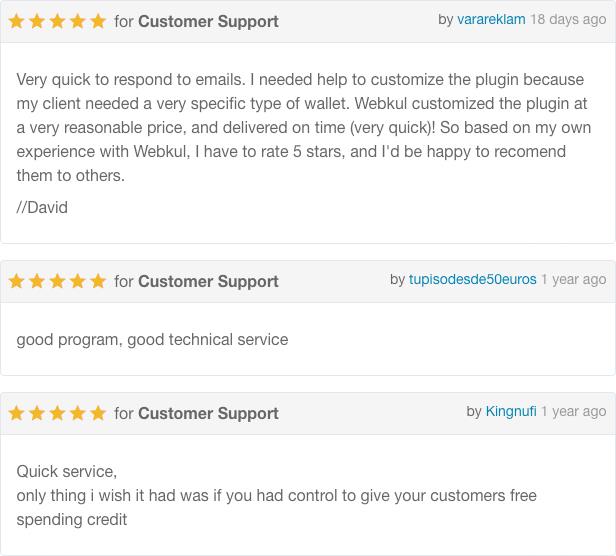Open Kingnufi user profile link
This screenshot has width=616, height=556.
click(511, 411)
